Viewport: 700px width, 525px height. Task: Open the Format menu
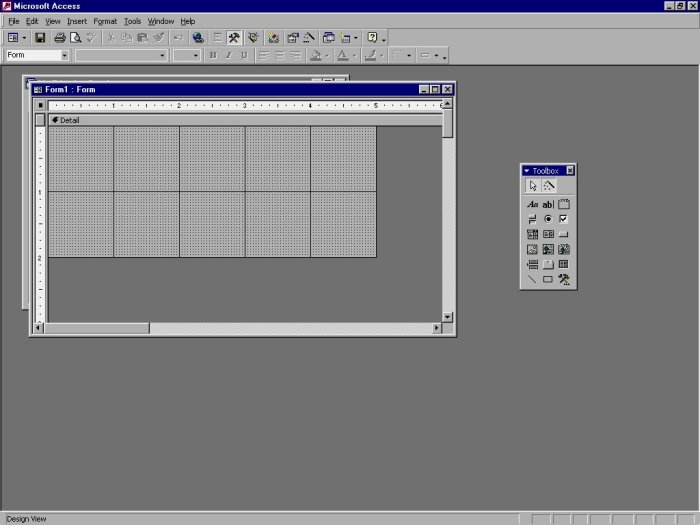[x=105, y=21]
